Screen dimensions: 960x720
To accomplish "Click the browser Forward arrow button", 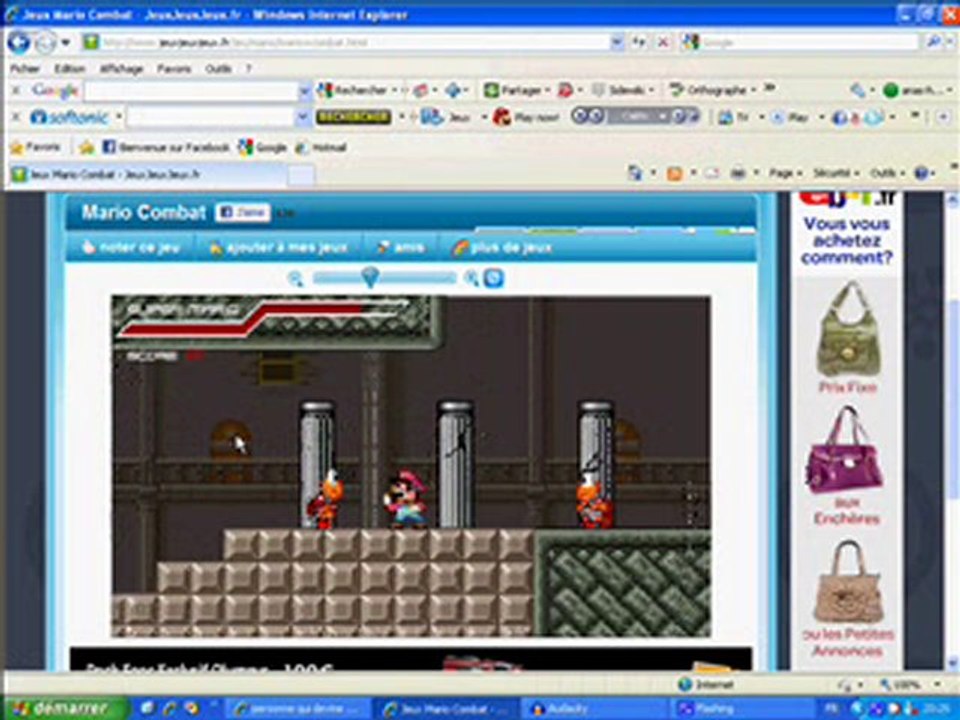I will click(x=45, y=43).
